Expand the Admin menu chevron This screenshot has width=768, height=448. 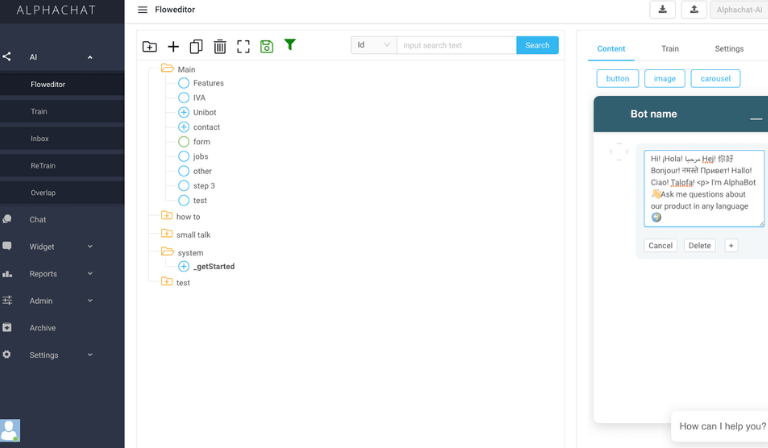[x=90, y=300]
